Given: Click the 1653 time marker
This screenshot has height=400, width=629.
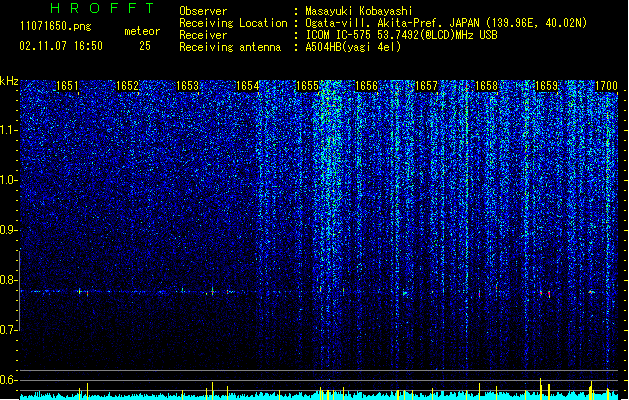Looking at the screenshot, I should pyautogui.click(x=187, y=86).
